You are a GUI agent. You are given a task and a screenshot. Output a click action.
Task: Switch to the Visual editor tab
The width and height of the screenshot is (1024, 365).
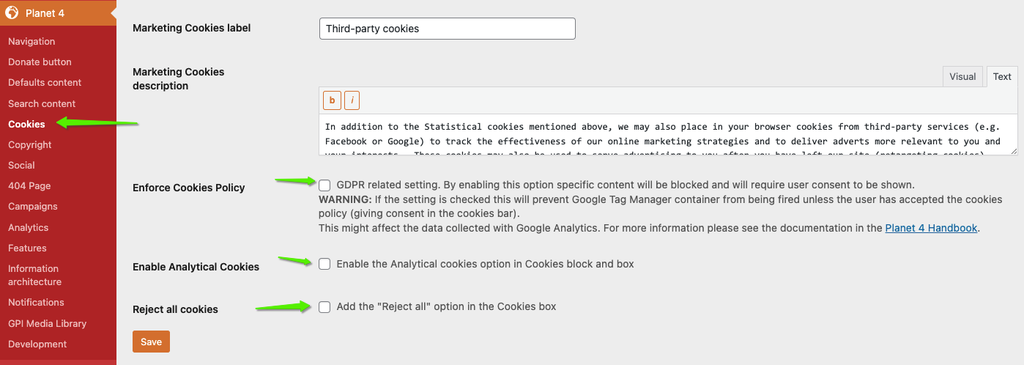(x=963, y=76)
